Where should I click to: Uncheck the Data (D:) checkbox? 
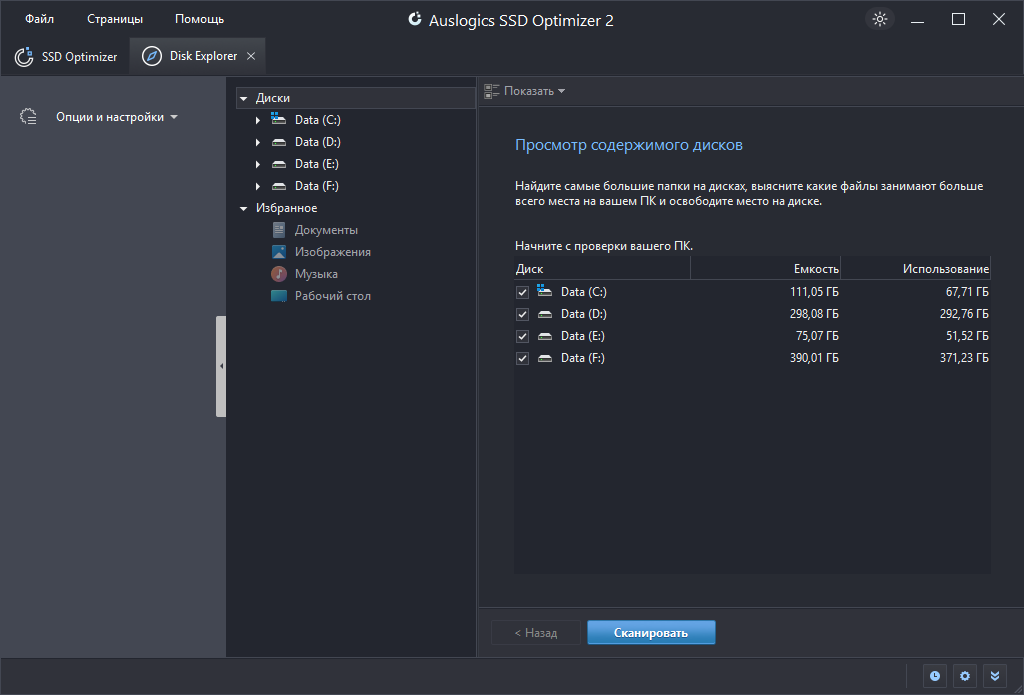pyautogui.click(x=522, y=314)
